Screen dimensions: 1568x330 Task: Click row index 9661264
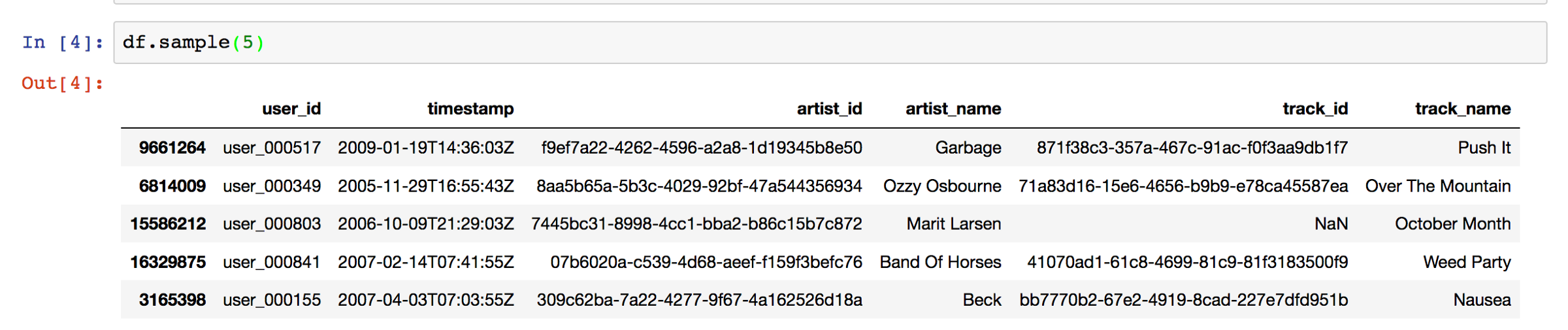(x=172, y=148)
